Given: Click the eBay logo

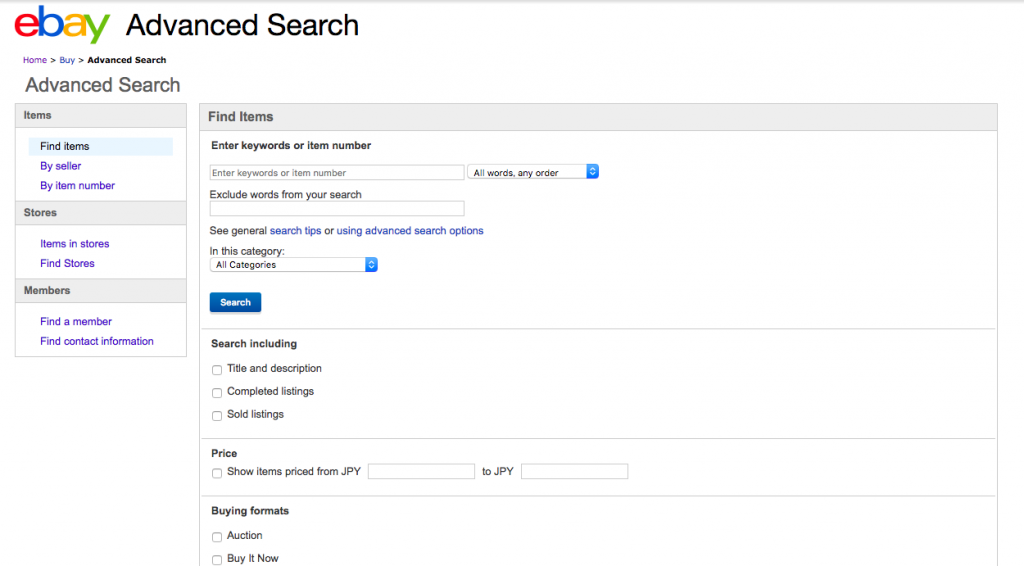Looking at the screenshot, I should pyautogui.click(x=62, y=24).
